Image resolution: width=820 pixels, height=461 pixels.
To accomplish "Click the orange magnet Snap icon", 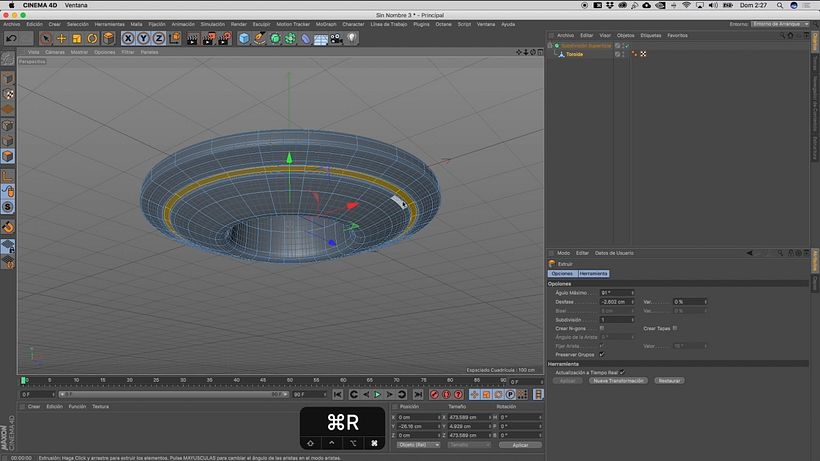I will [8, 227].
